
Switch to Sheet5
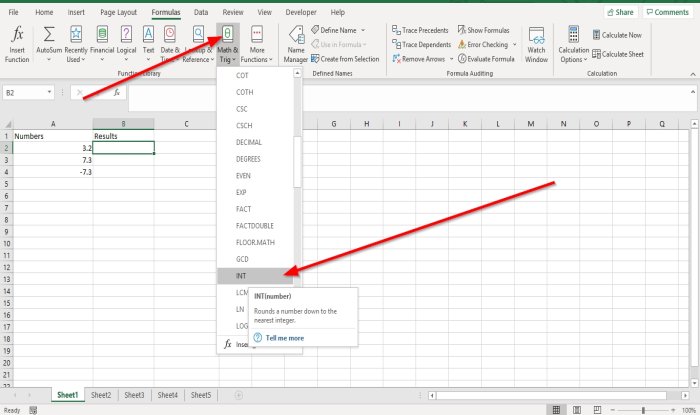pos(201,395)
